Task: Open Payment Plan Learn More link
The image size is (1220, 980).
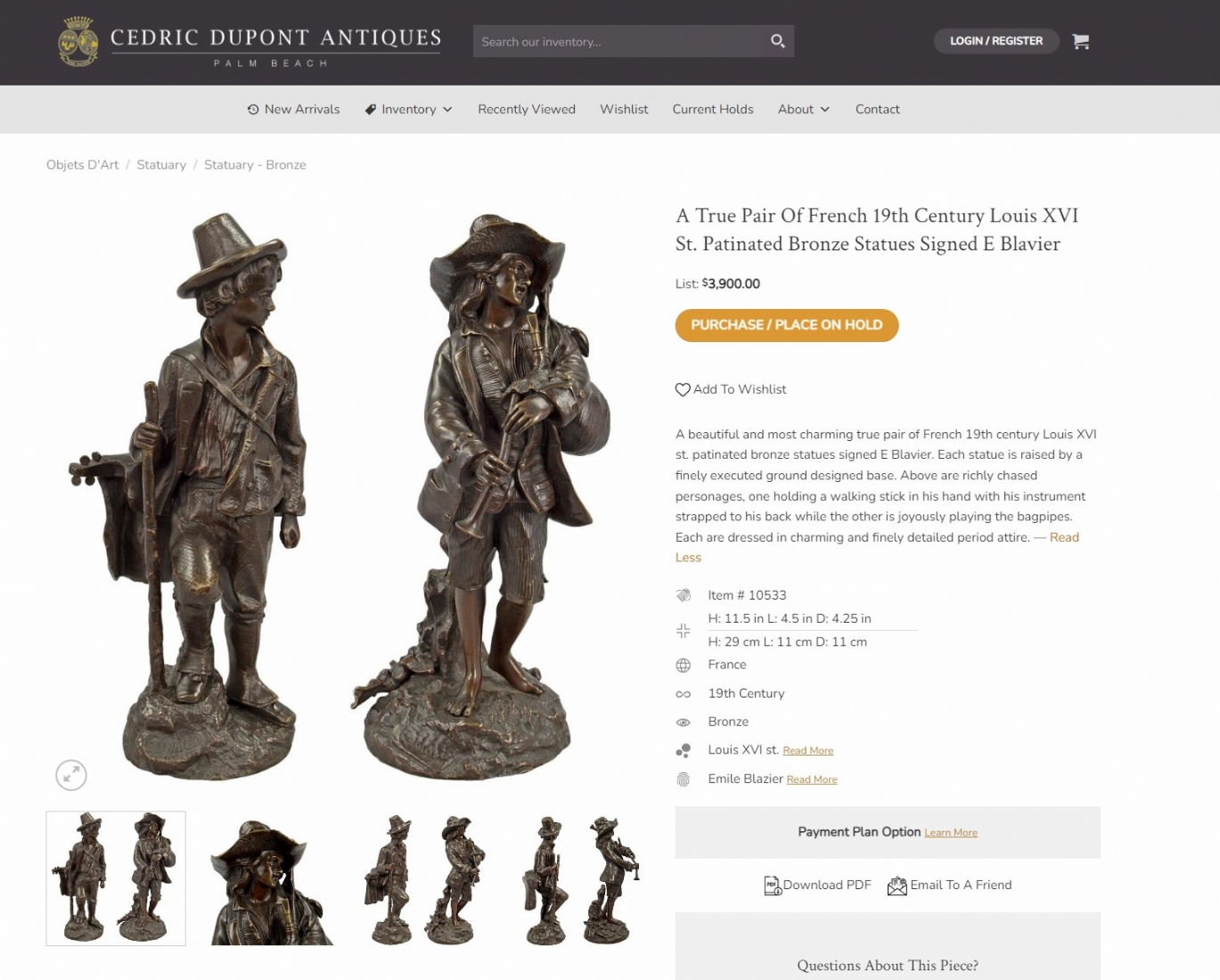Action: [x=951, y=833]
